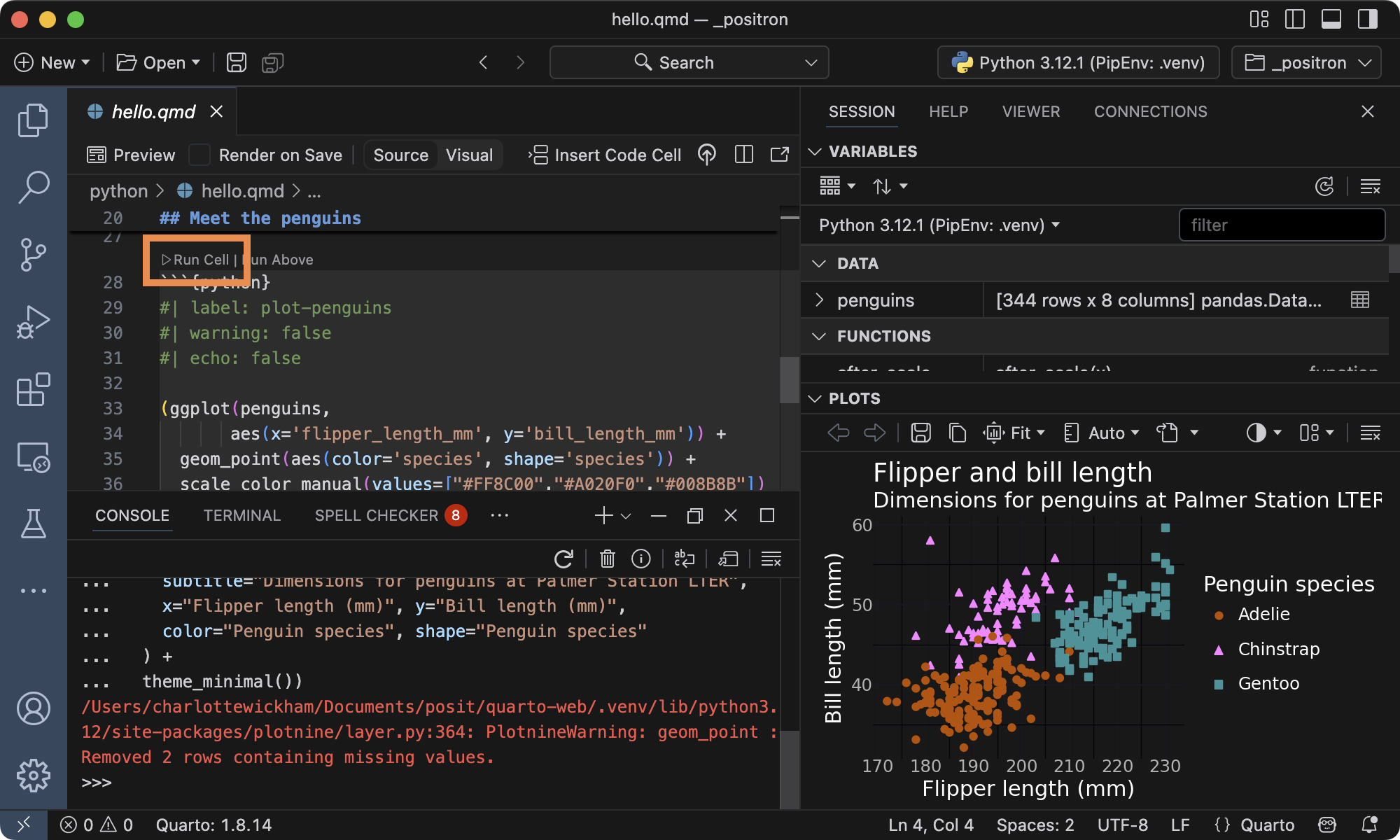
Task: Refresh the variables list
Action: click(x=1324, y=186)
